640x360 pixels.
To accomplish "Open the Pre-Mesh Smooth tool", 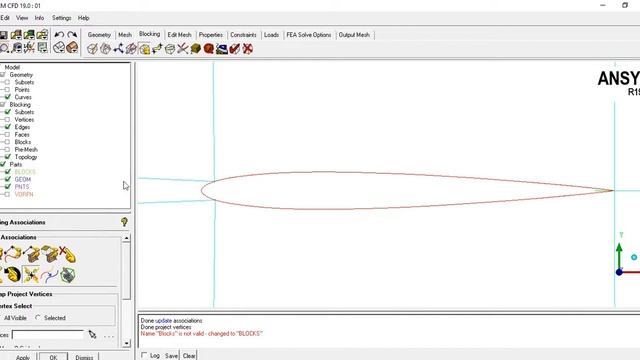I will pos(222,49).
